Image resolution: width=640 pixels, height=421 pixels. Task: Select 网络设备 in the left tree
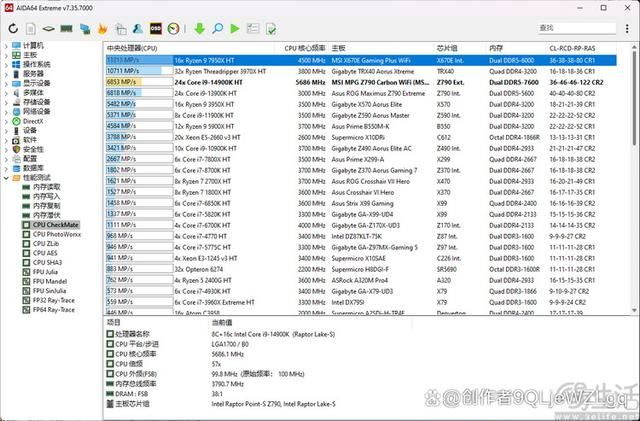[x=36, y=111]
